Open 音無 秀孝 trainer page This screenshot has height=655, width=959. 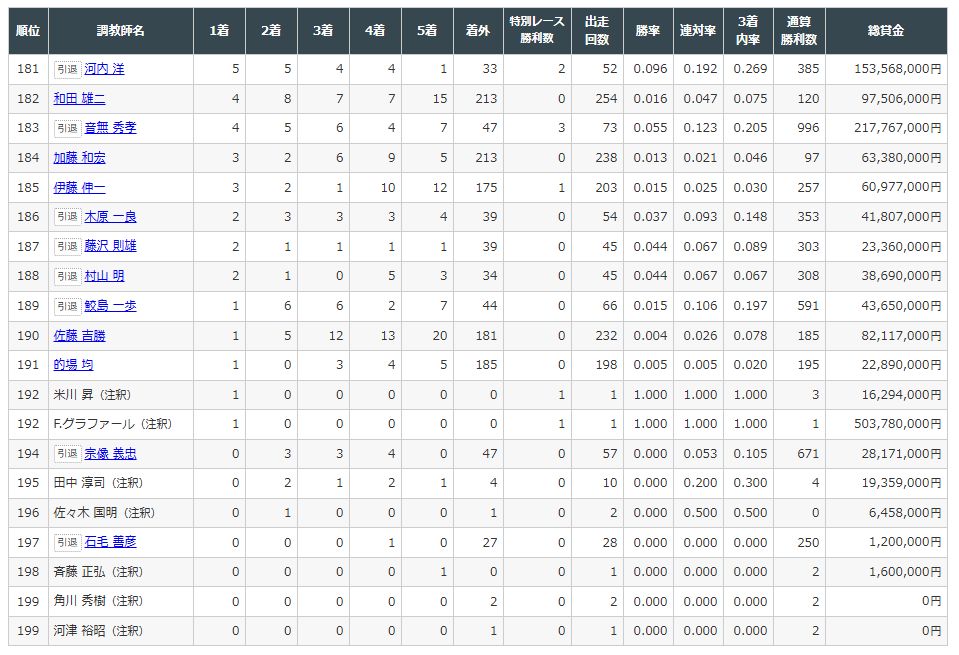tap(110, 128)
